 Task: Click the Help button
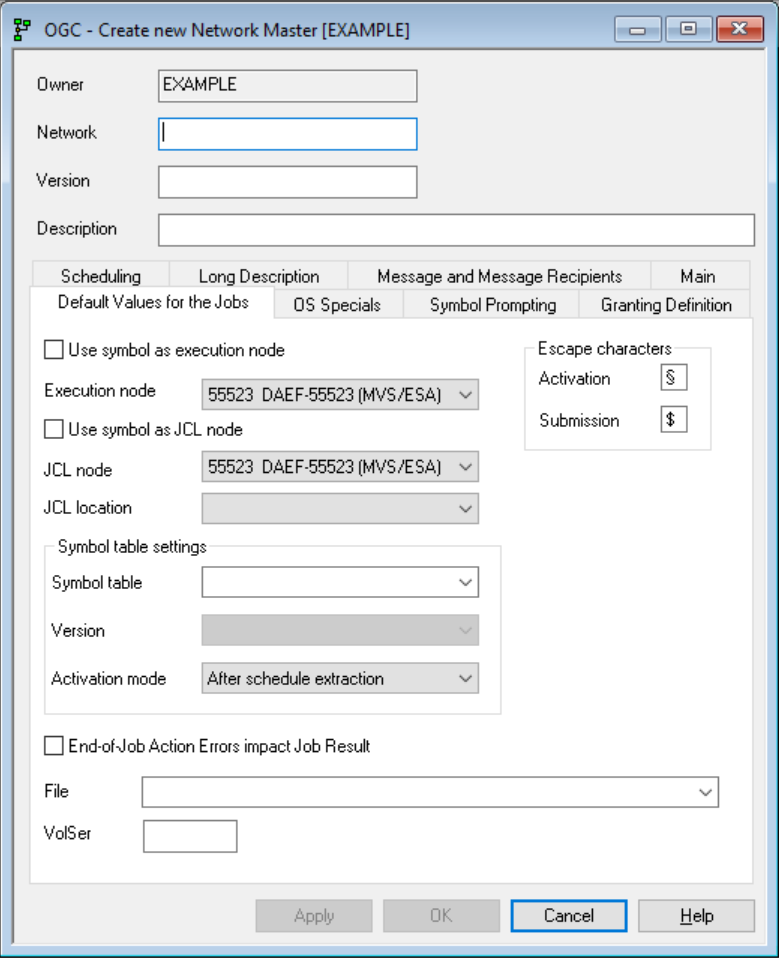tap(696, 916)
